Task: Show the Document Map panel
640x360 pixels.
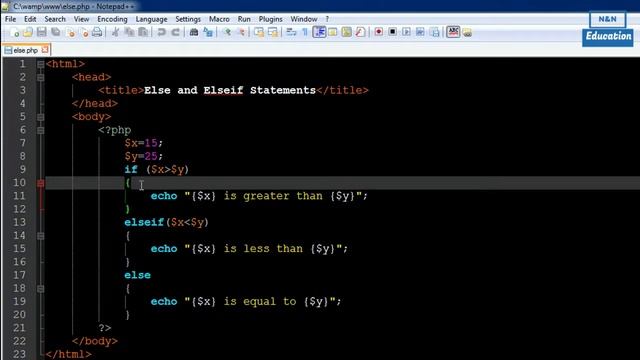Action: click(x=347, y=32)
